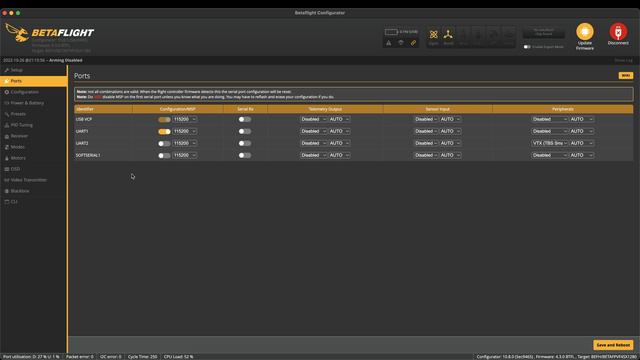Screen dimensions: 640x360
Task: Open UART1 Sensor Input Disabled dropdown
Action: [426, 131]
